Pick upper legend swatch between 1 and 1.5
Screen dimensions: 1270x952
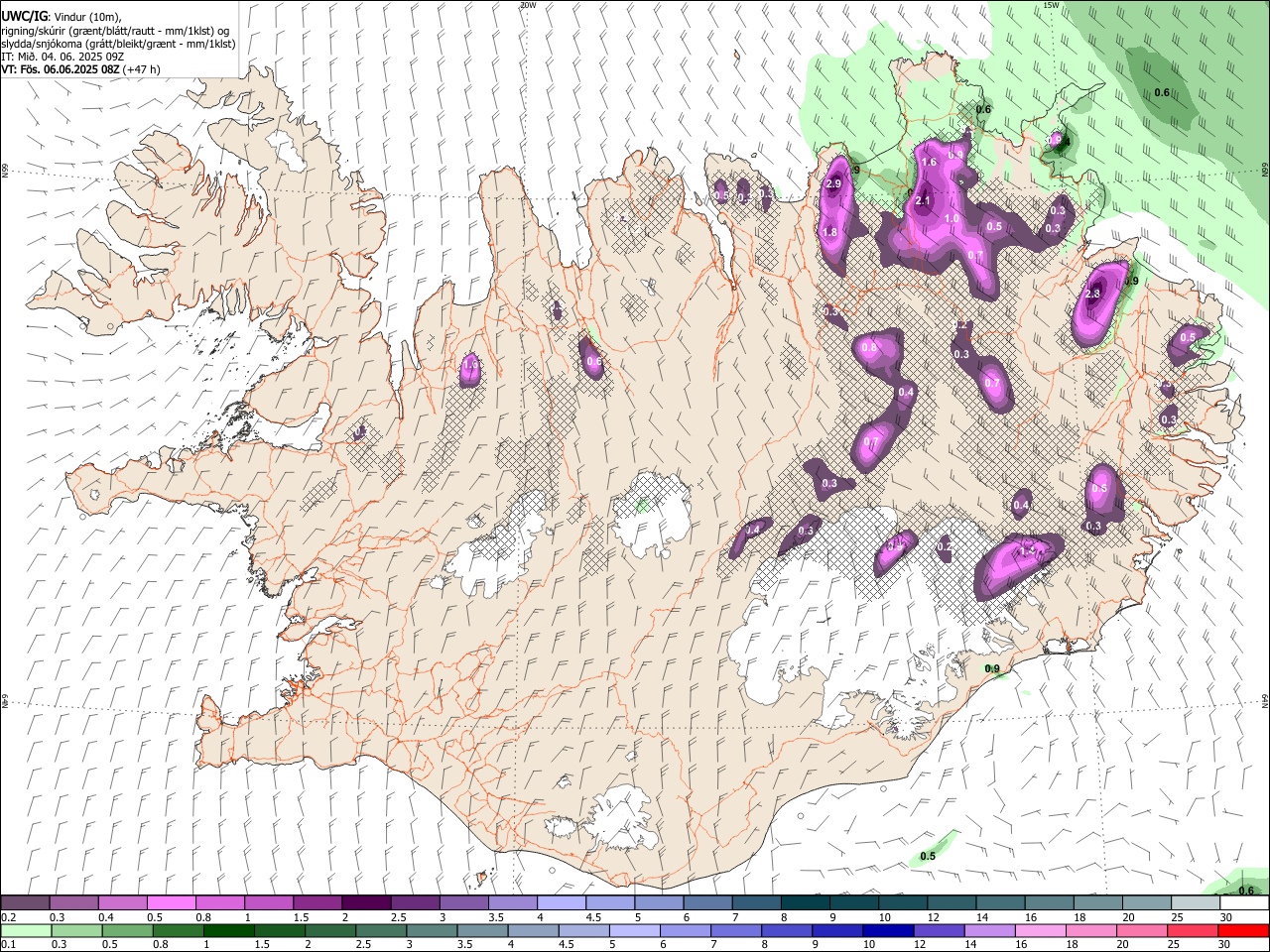269,903
